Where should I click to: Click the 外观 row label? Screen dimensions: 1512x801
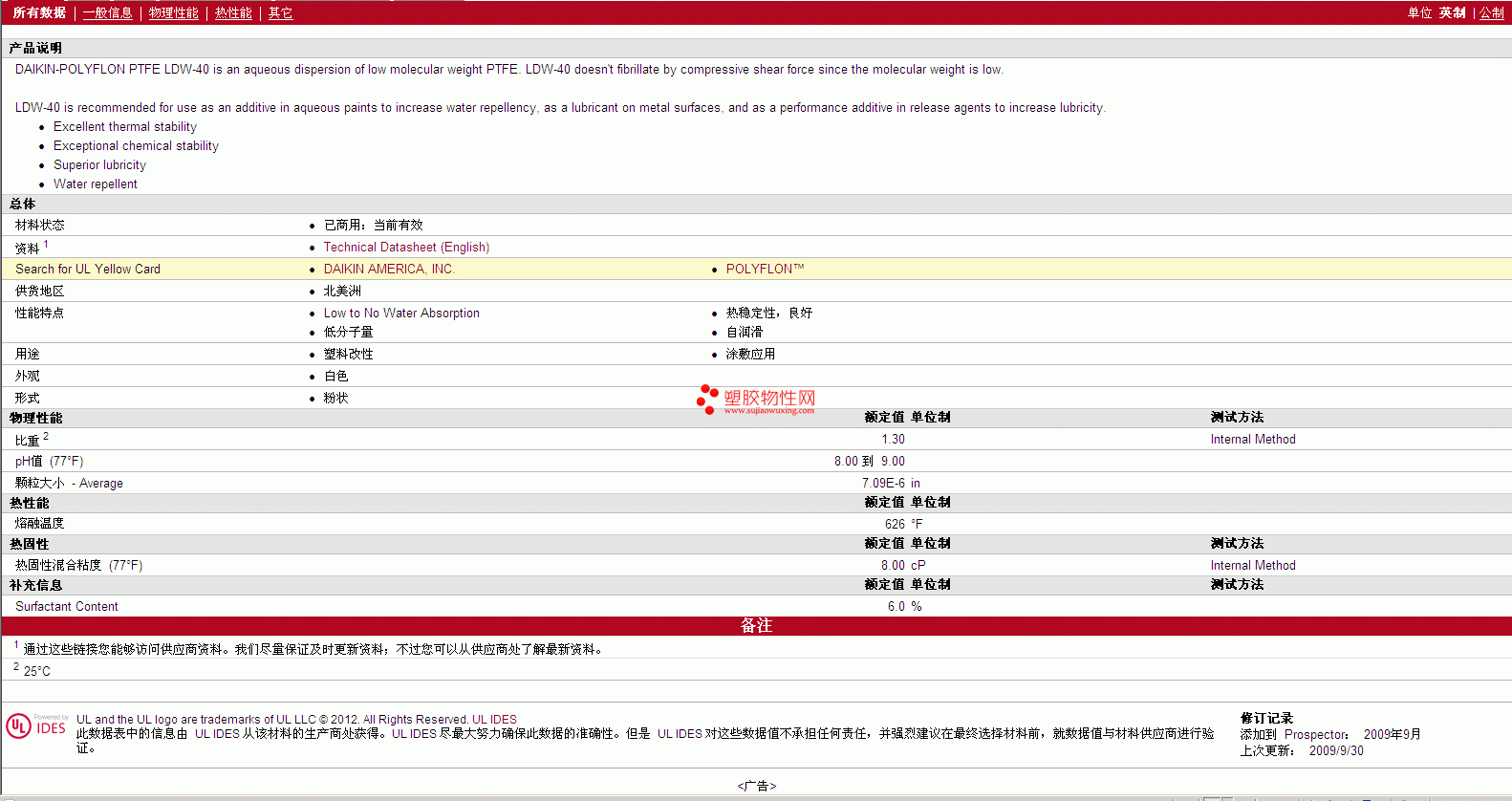pos(28,376)
